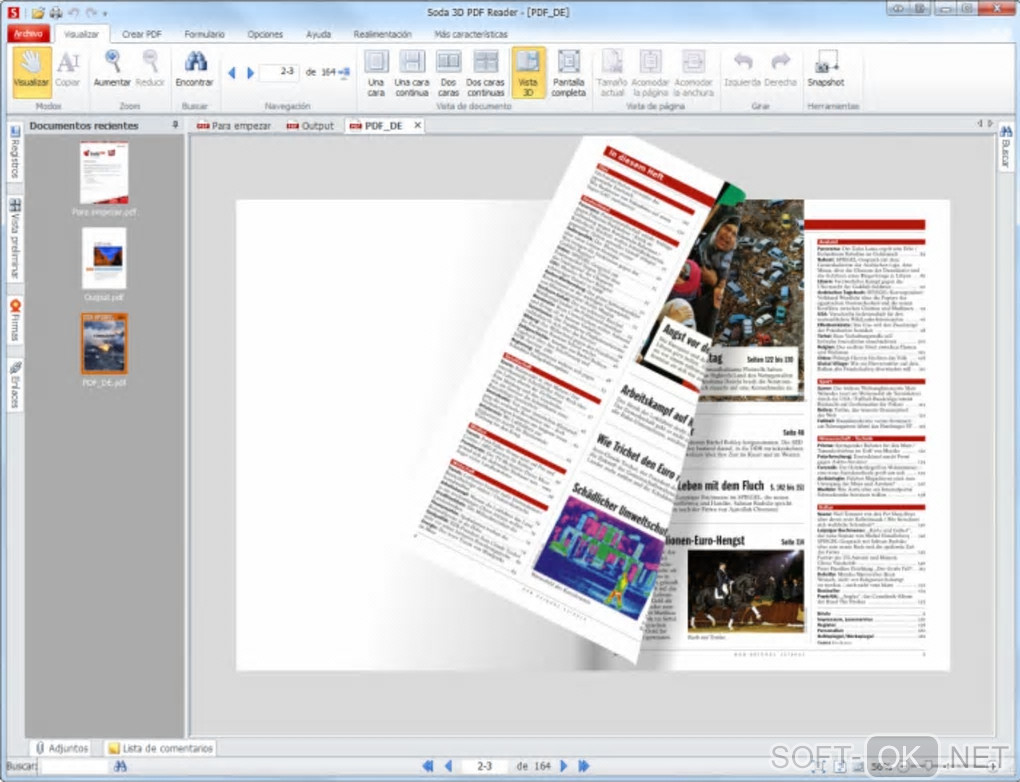1020x782 pixels.
Task: Pin the Documentos recientes panel
Action: pyautogui.click(x=176, y=125)
